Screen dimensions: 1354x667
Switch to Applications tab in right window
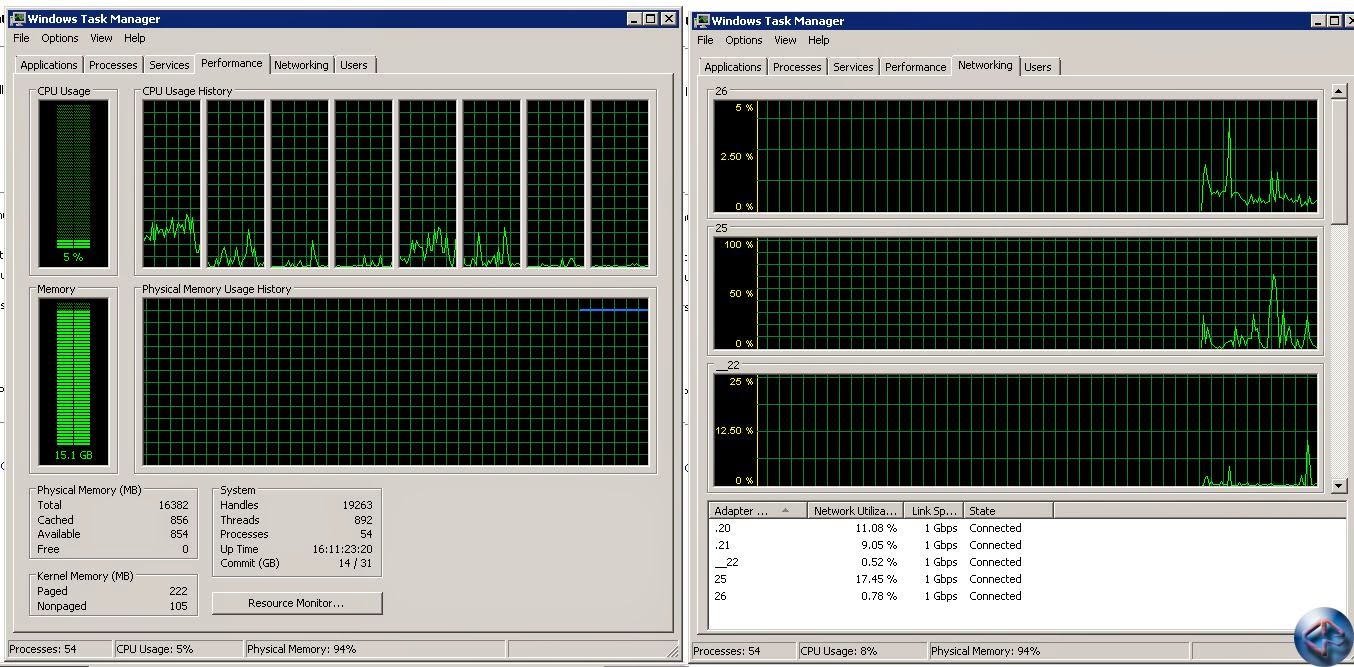[733, 67]
